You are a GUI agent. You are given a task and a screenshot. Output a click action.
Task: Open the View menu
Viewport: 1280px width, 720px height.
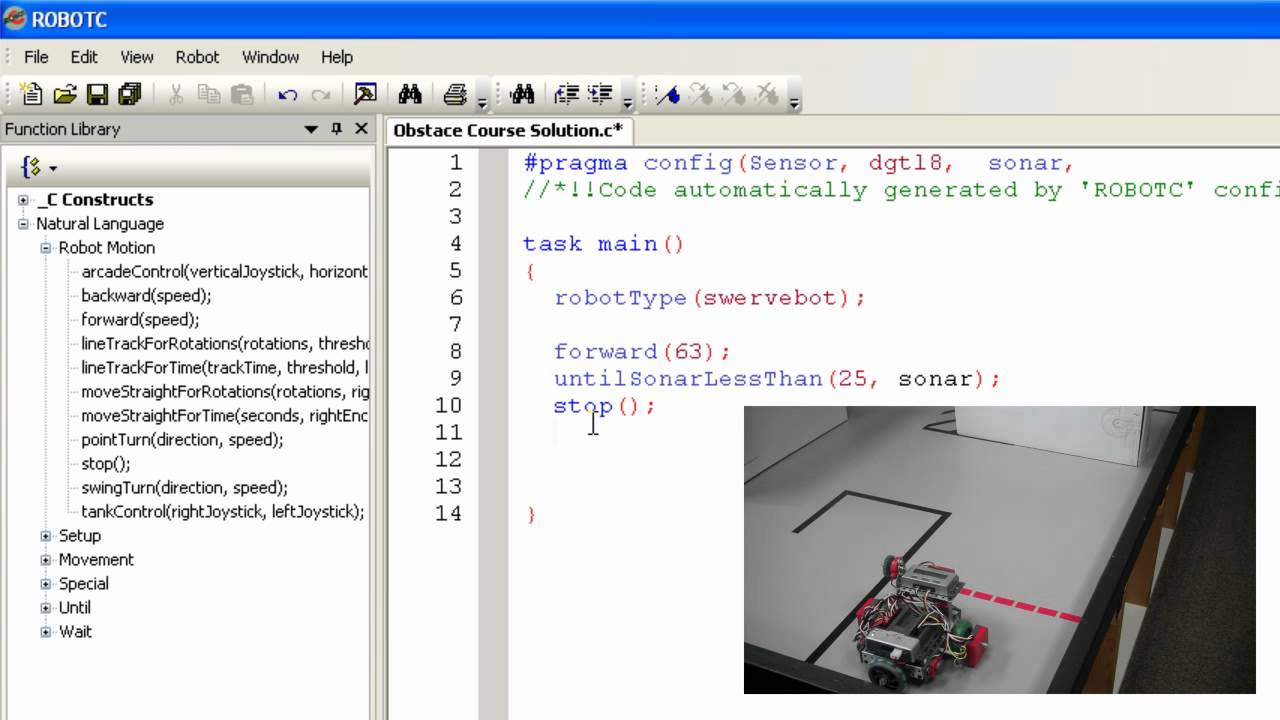coord(137,57)
